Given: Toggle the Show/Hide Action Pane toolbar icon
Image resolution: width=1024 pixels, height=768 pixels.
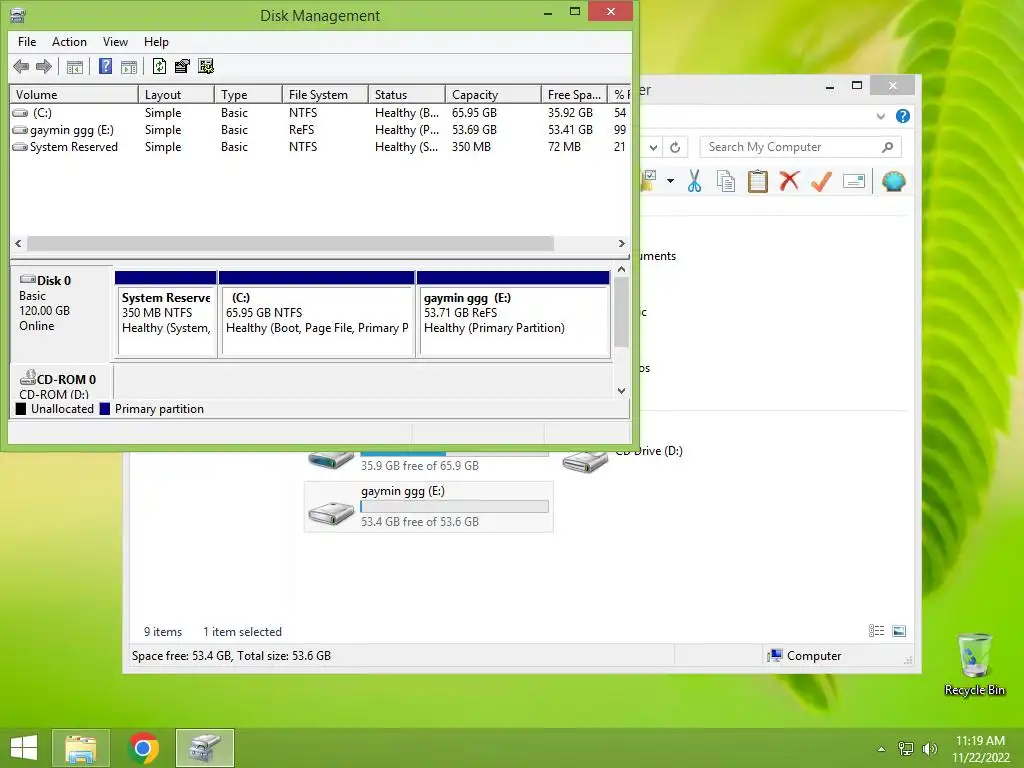Looking at the screenshot, I should tap(129, 66).
